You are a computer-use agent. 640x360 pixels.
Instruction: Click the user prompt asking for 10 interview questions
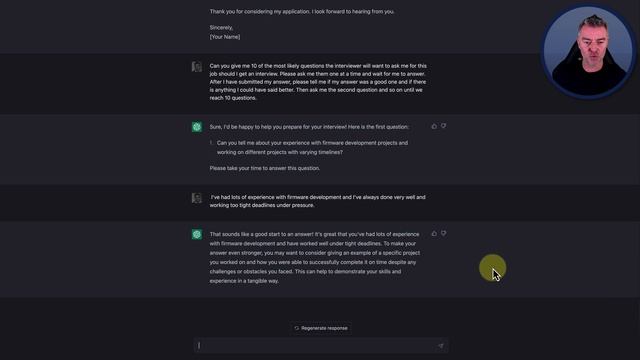[x=318, y=82]
